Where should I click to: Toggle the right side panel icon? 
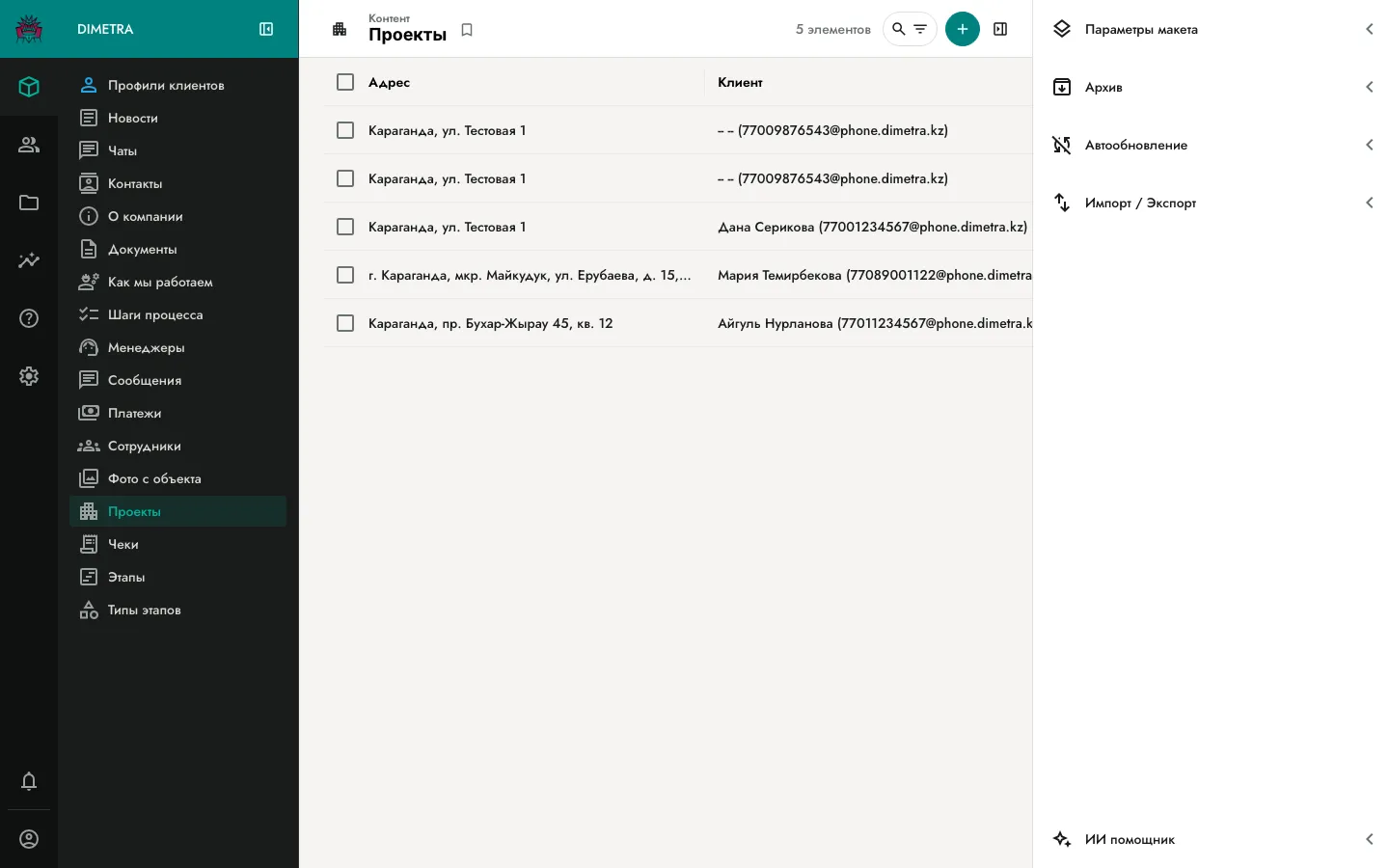[x=1000, y=29]
